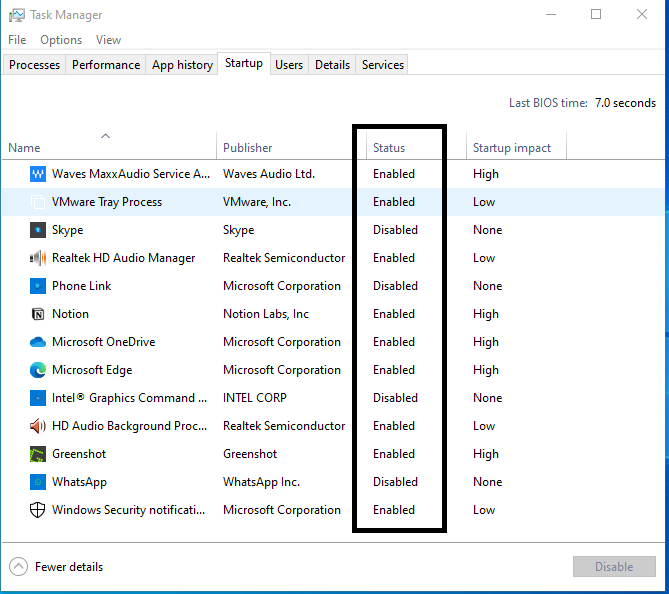Switch to the App history tab

[x=182, y=64]
